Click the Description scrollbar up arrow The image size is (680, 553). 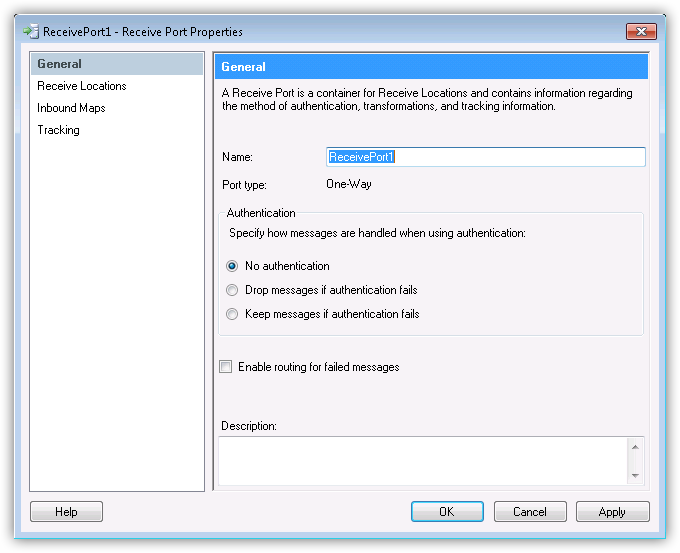click(635, 447)
